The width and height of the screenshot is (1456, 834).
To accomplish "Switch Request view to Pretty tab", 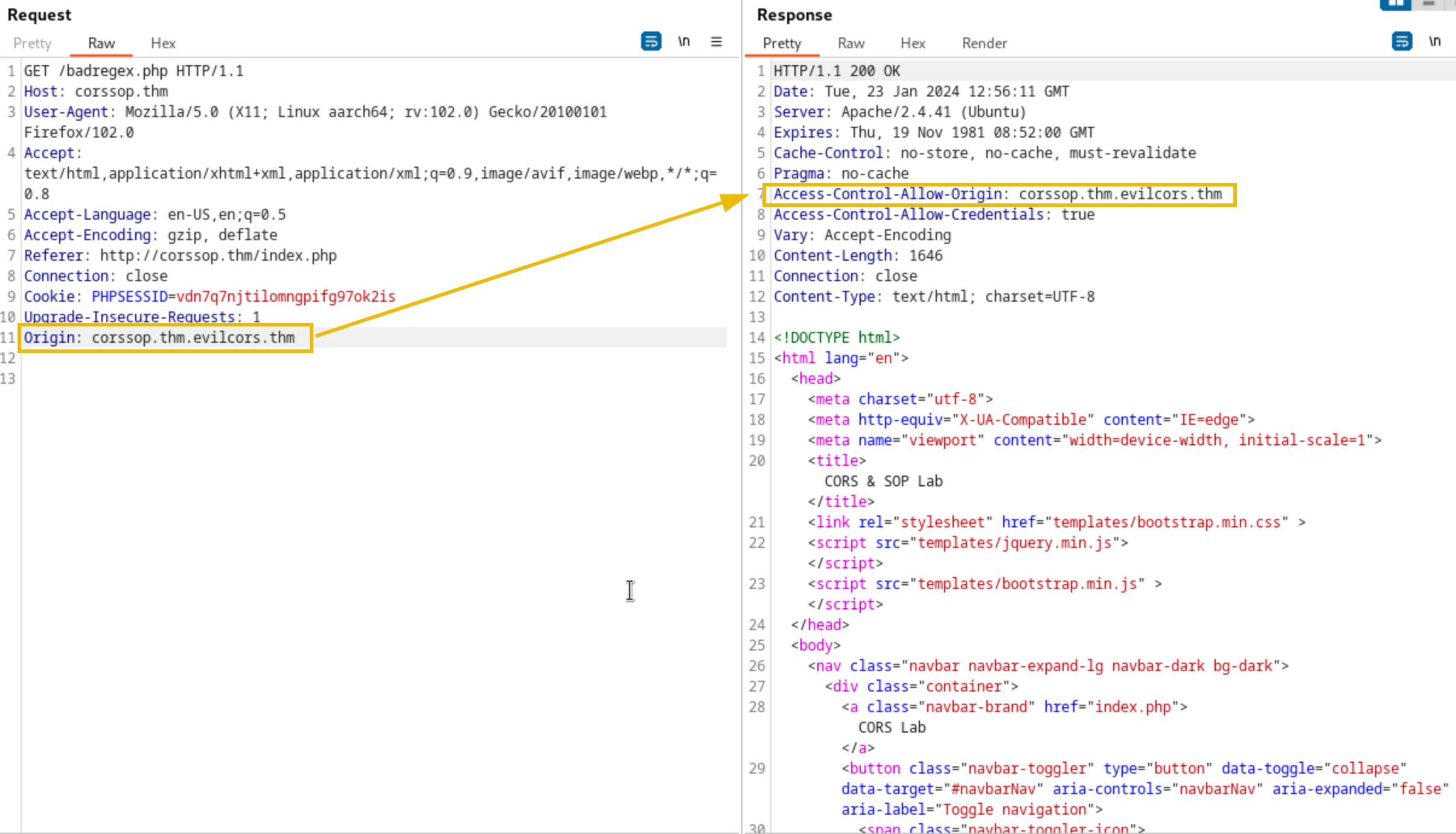I will pos(33,43).
